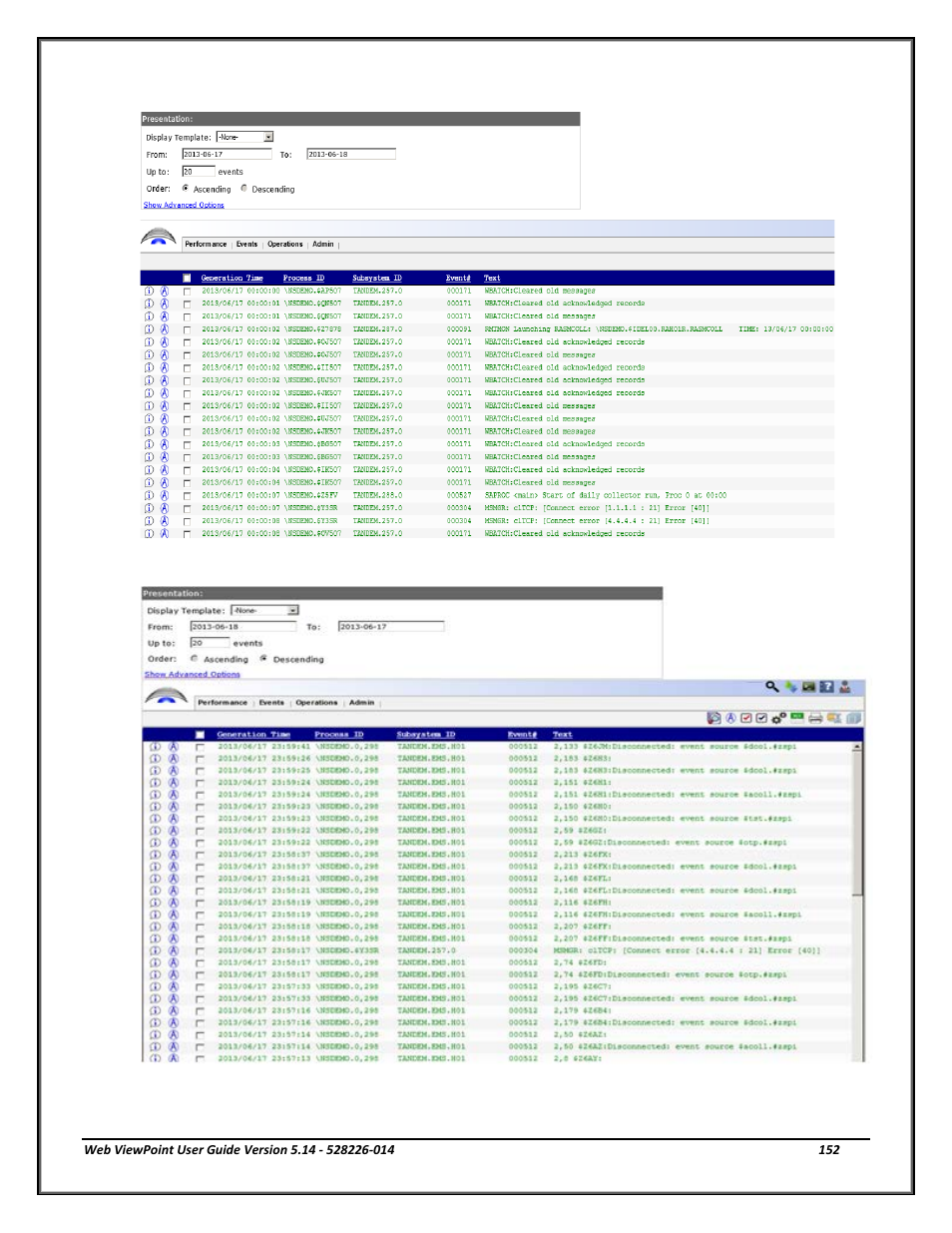Image resolution: width=952 pixels, height=1233 pixels.
Task: Click To date field 2013-06-18 in upper panel
Action: point(351,154)
